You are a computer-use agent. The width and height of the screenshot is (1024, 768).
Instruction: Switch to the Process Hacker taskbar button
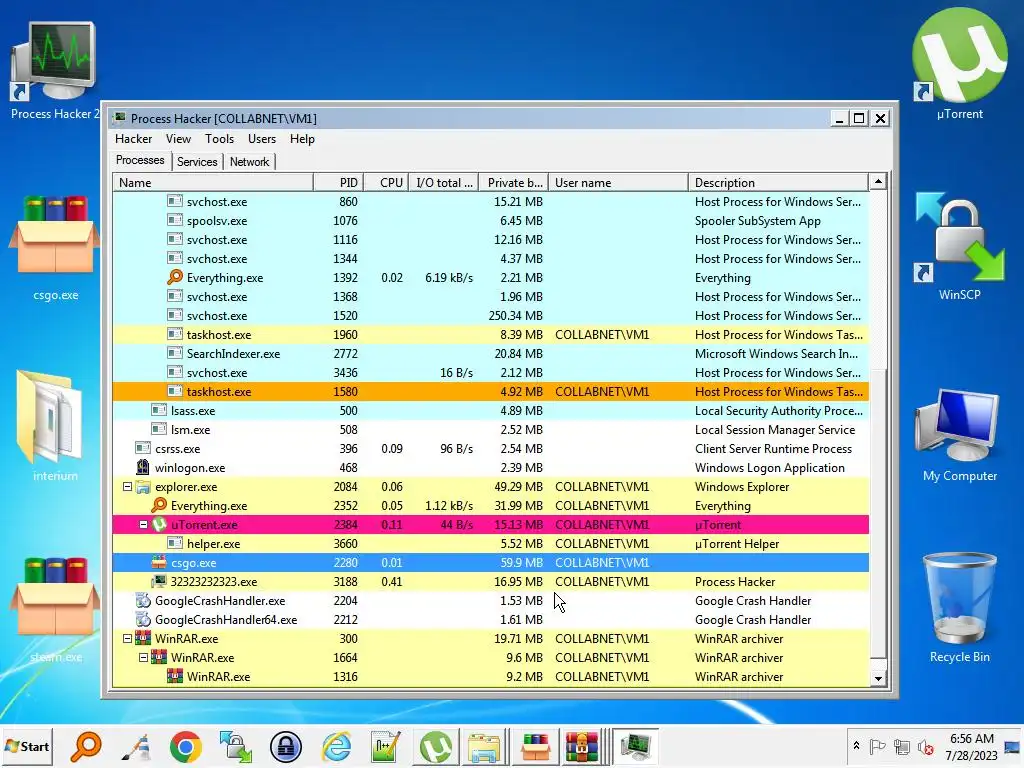point(635,746)
